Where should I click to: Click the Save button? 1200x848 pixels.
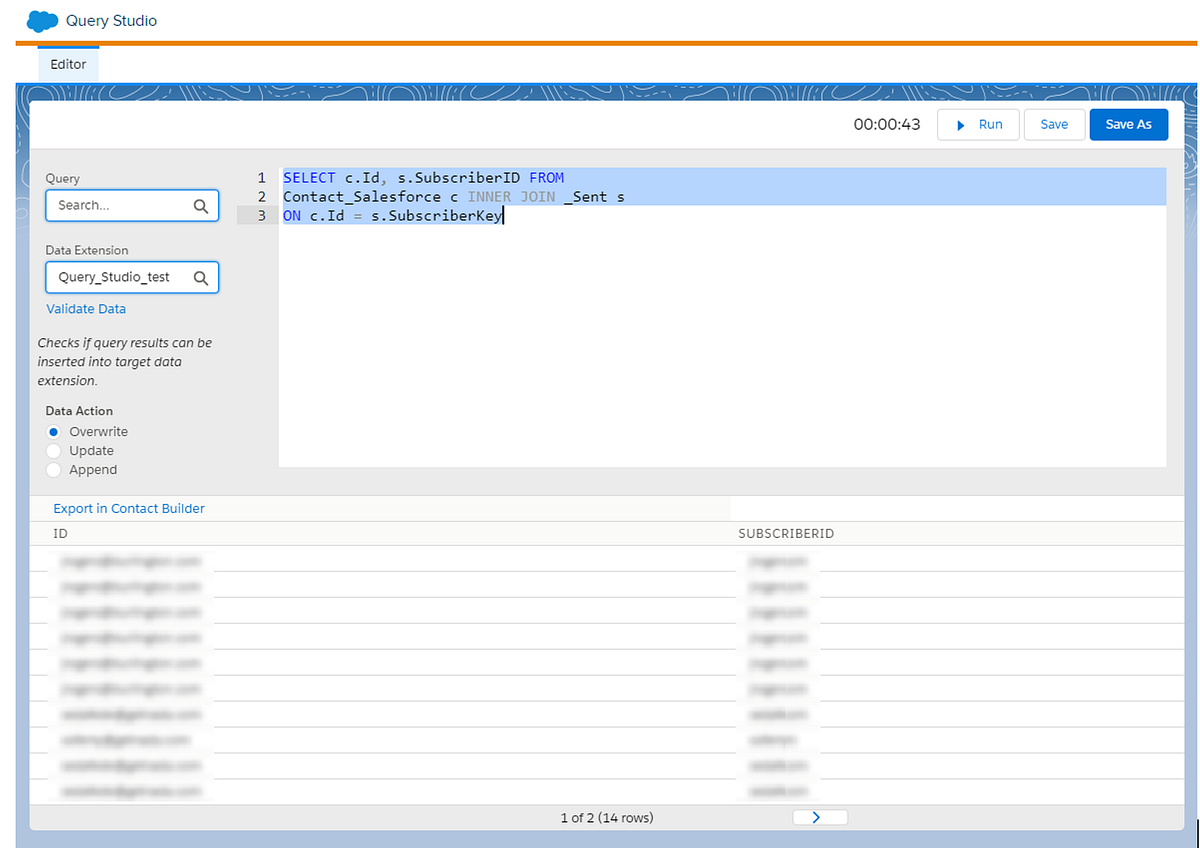(1054, 124)
